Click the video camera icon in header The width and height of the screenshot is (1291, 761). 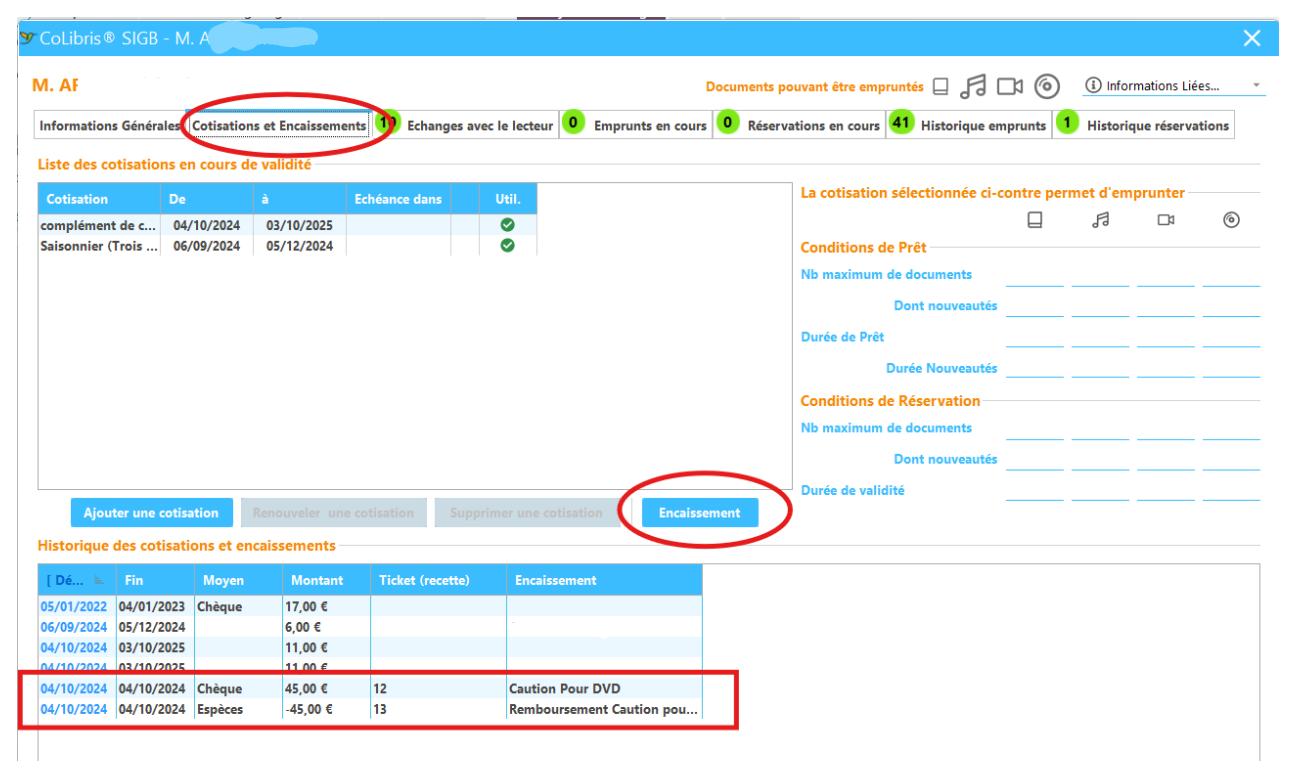tap(1010, 87)
